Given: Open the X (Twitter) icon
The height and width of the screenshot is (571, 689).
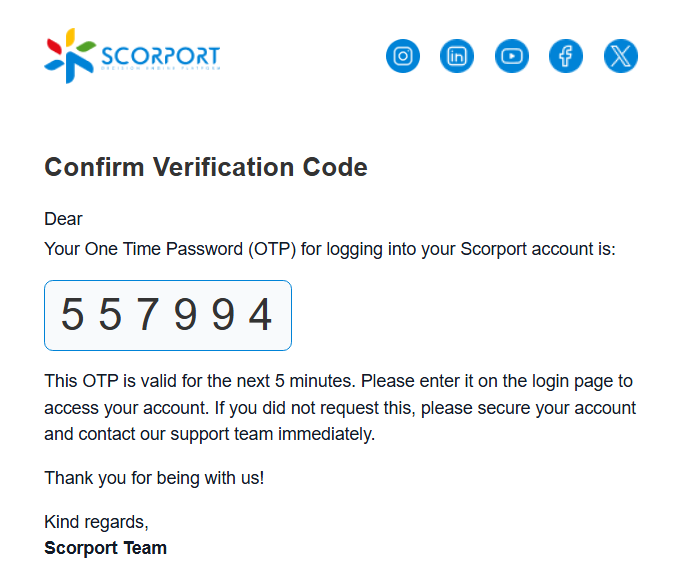Looking at the screenshot, I should 621,56.
